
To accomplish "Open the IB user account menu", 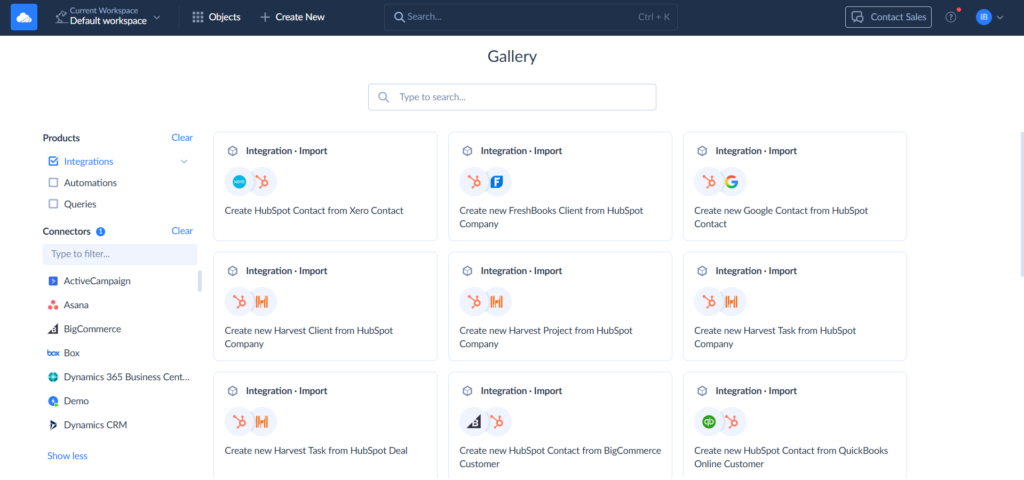I will (989, 18).
